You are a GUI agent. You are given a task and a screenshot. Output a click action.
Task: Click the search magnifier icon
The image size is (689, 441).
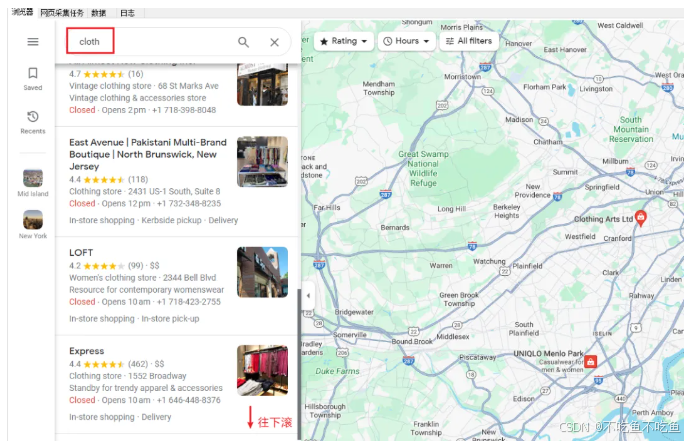243,42
